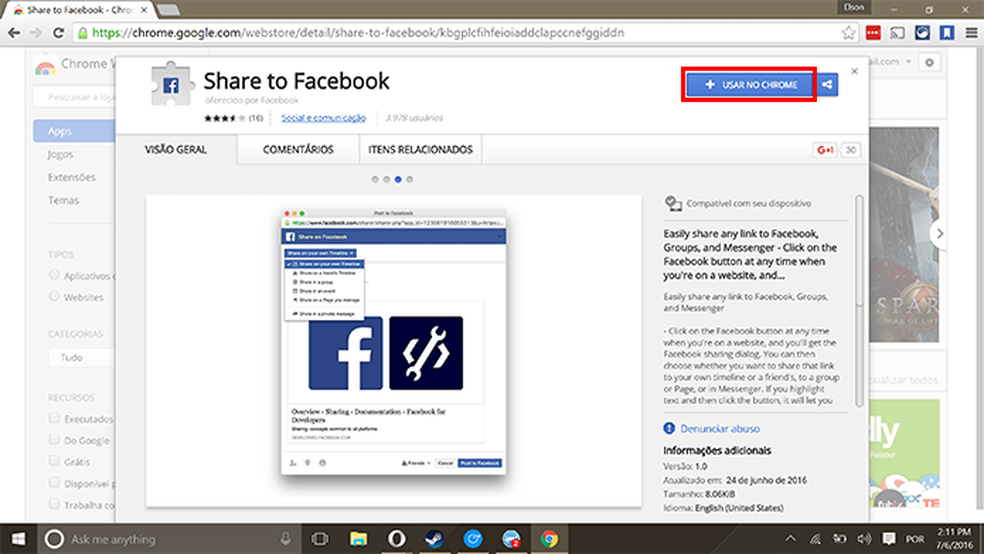Open Opera browser from the taskbar
The height and width of the screenshot is (554, 984).
397,539
